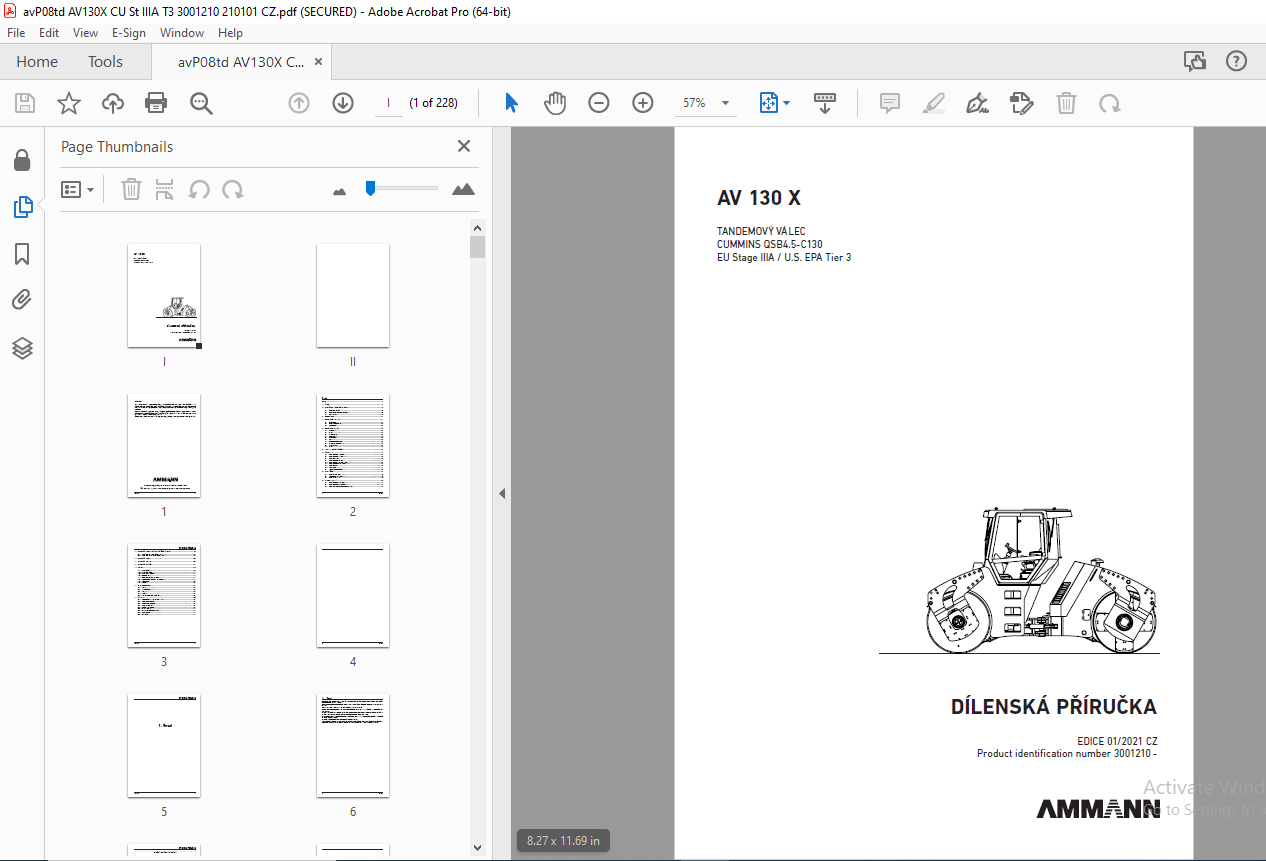The width and height of the screenshot is (1266, 861).
Task: Select the avP08td AV130X document tab
Action: [x=241, y=62]
